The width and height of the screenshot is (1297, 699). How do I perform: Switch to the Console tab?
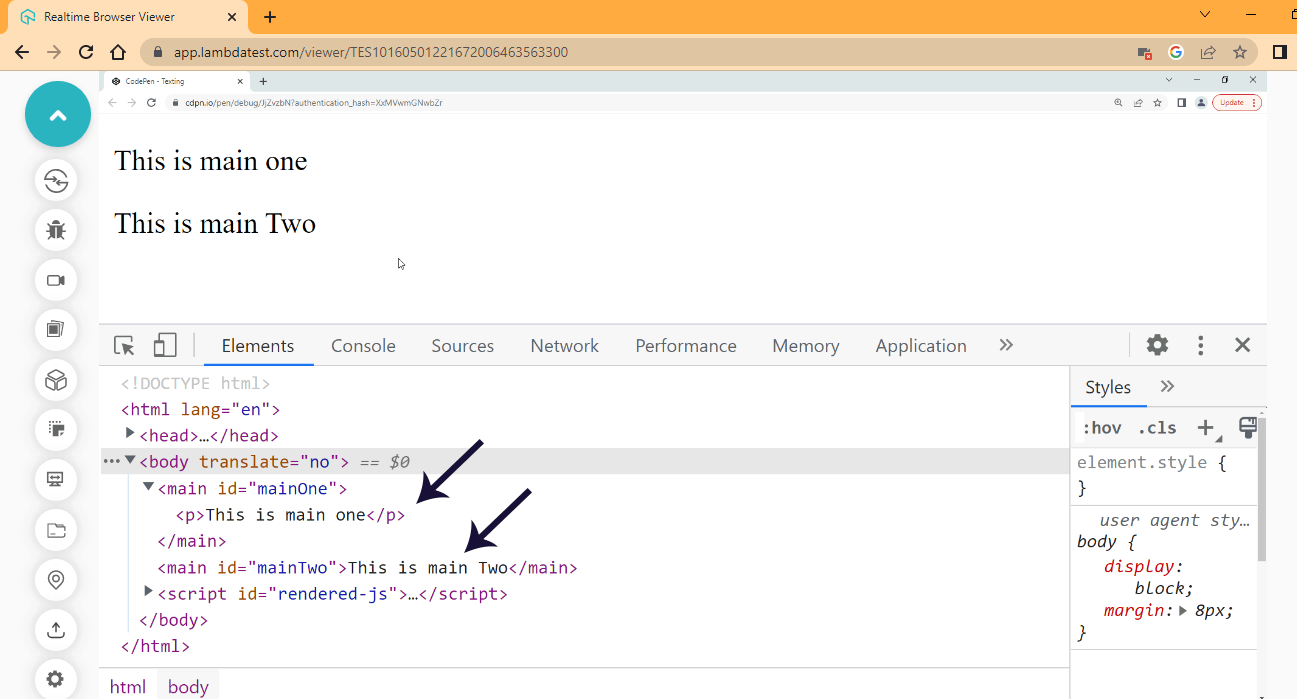point(363,344)
